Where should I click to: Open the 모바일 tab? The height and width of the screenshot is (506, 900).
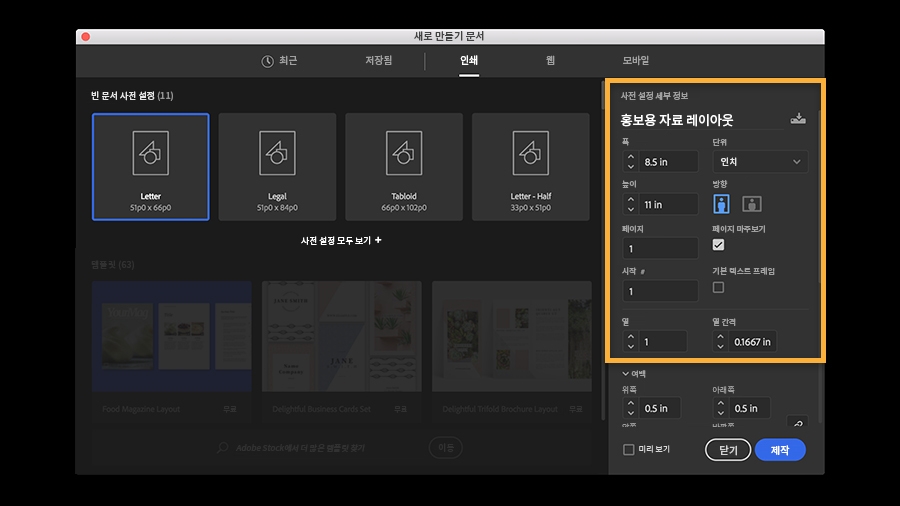click(635, 60)
